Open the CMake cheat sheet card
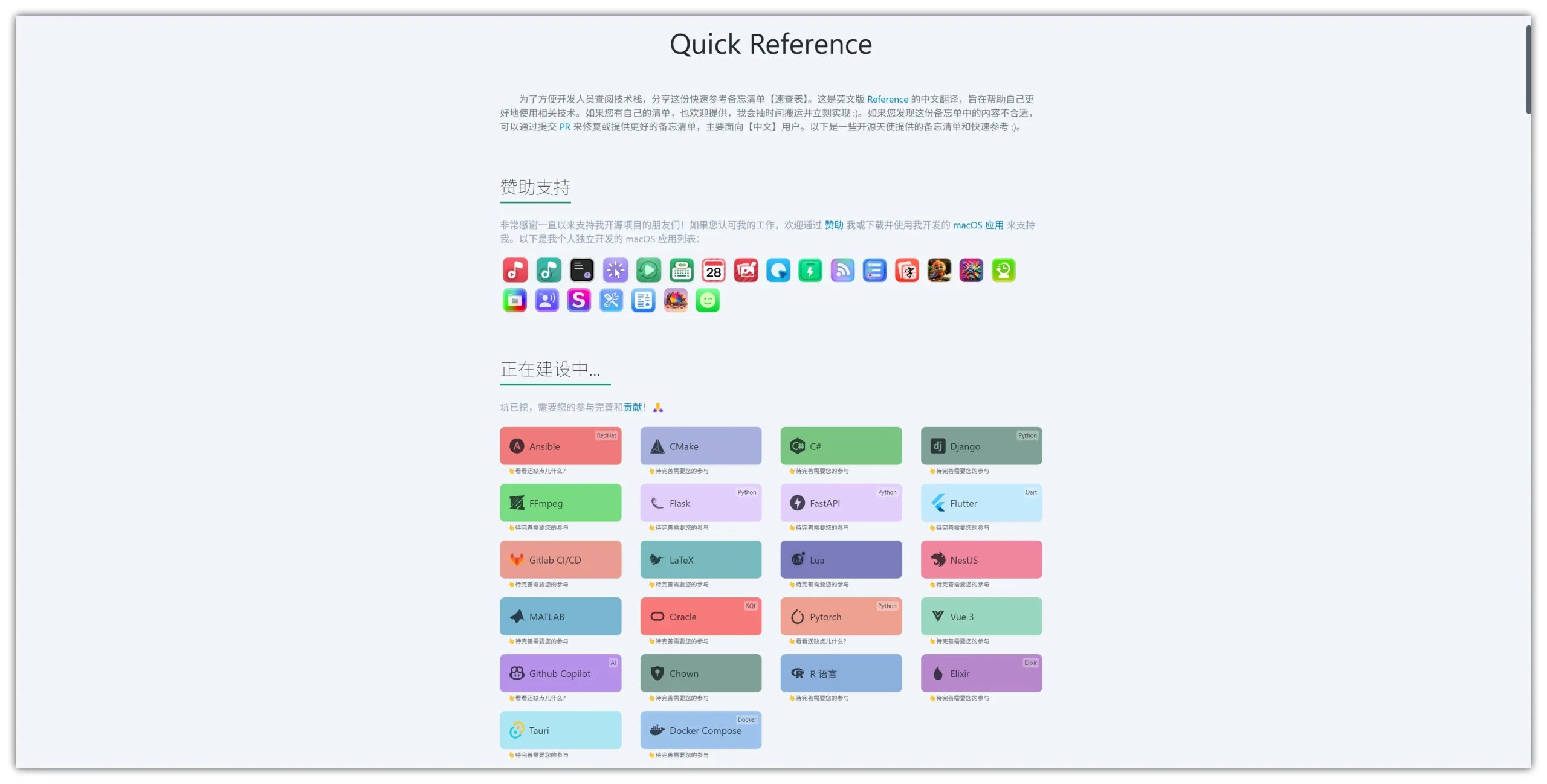The image size is (1547, 784). click(700, 446)
